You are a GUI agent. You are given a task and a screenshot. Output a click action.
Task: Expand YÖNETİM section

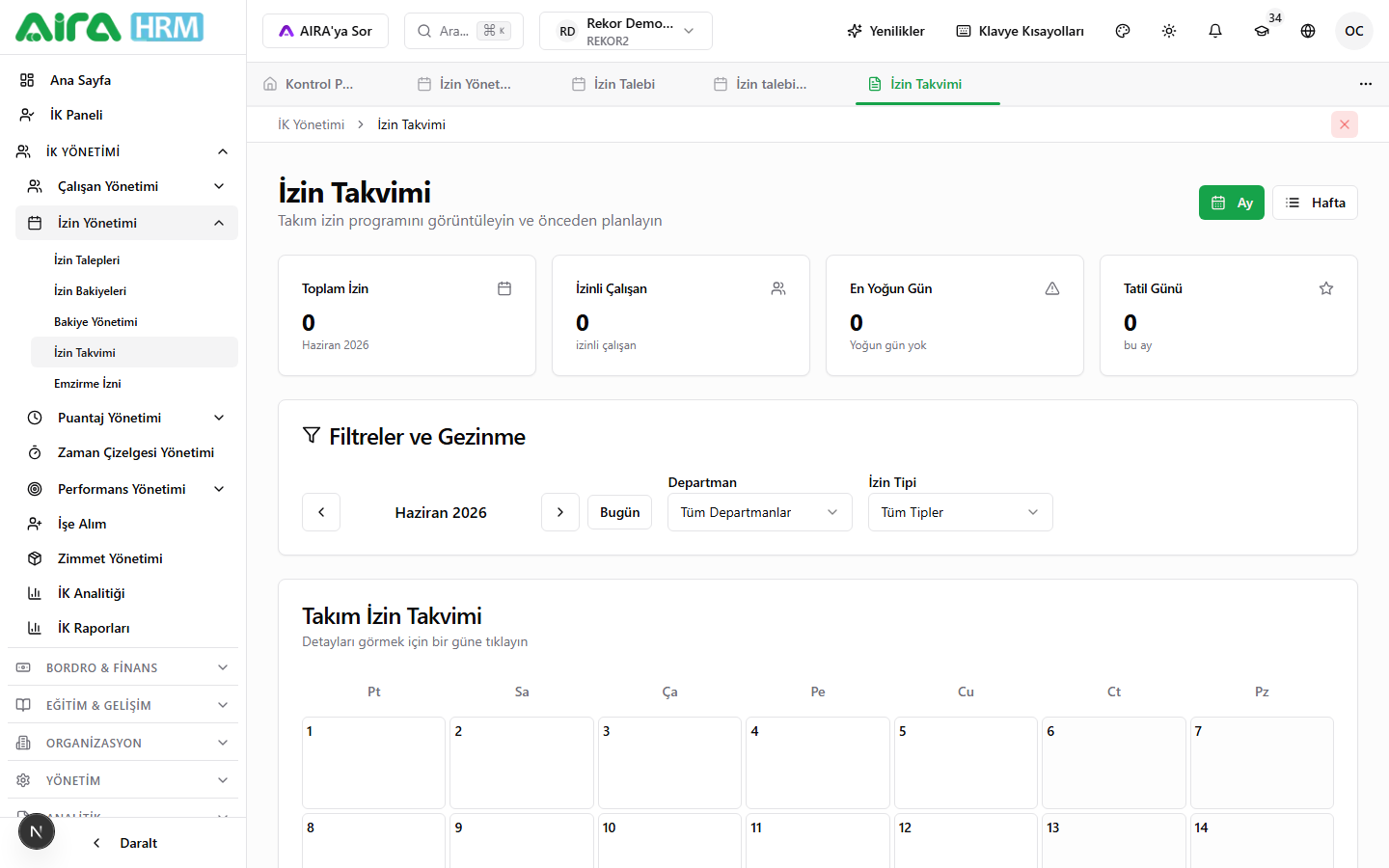(123, 780)
